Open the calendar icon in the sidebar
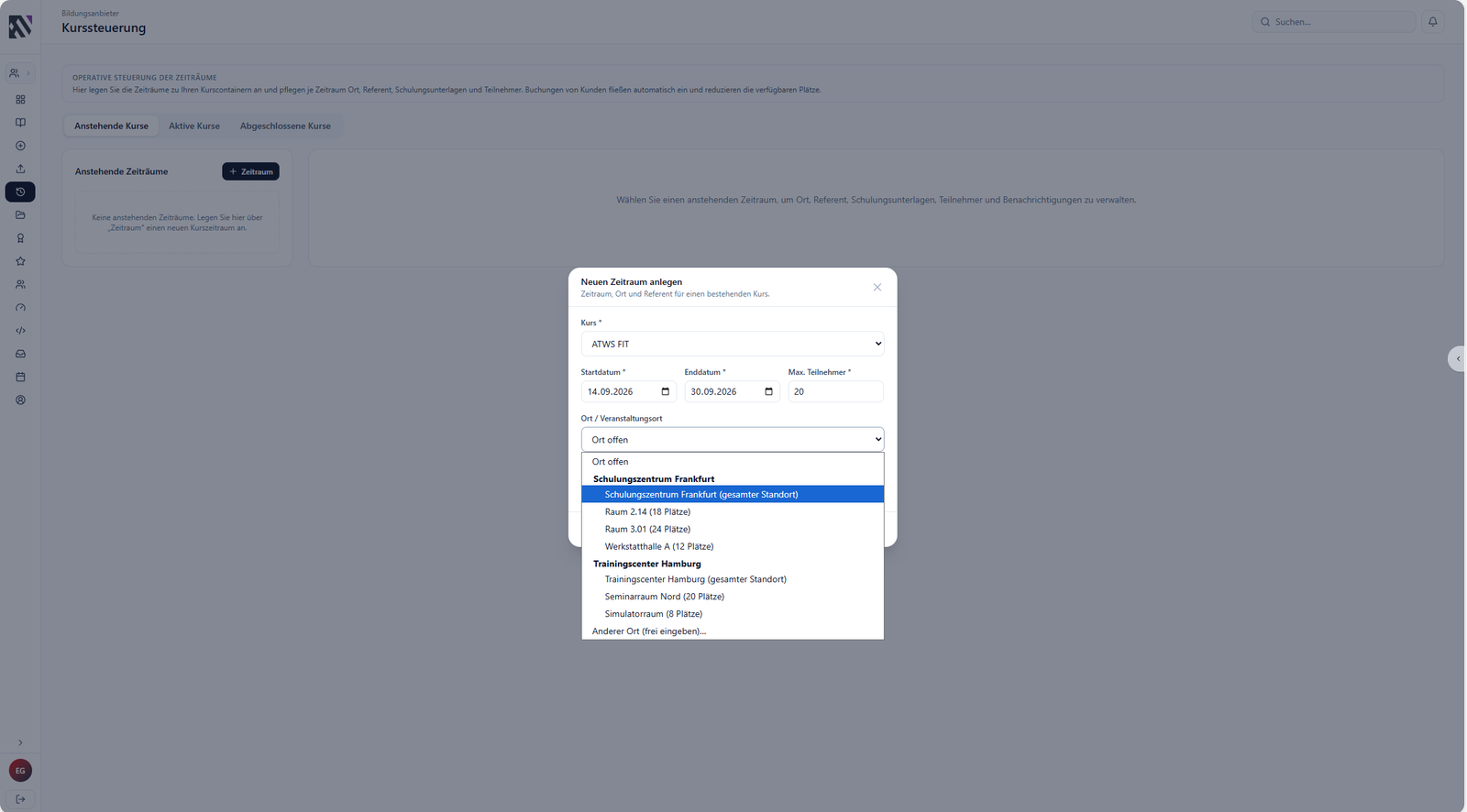This screenshot has height=812, width=1467. click(20, 377)
